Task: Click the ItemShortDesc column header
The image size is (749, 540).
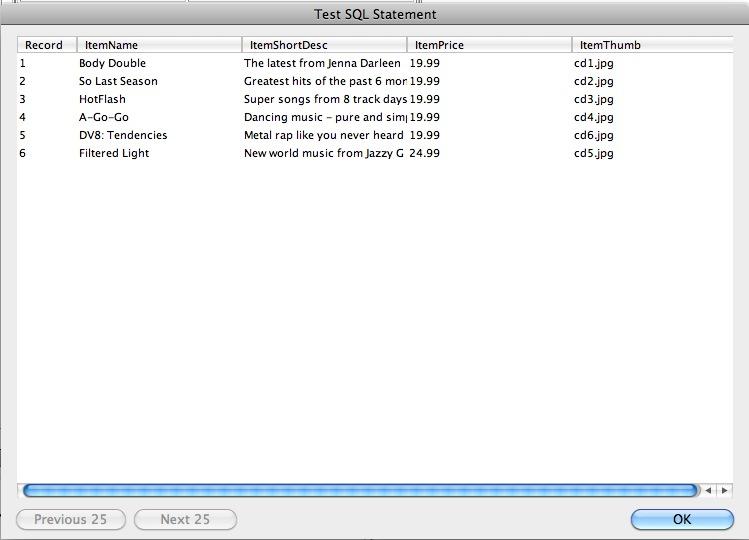Action: pos(324,45)
